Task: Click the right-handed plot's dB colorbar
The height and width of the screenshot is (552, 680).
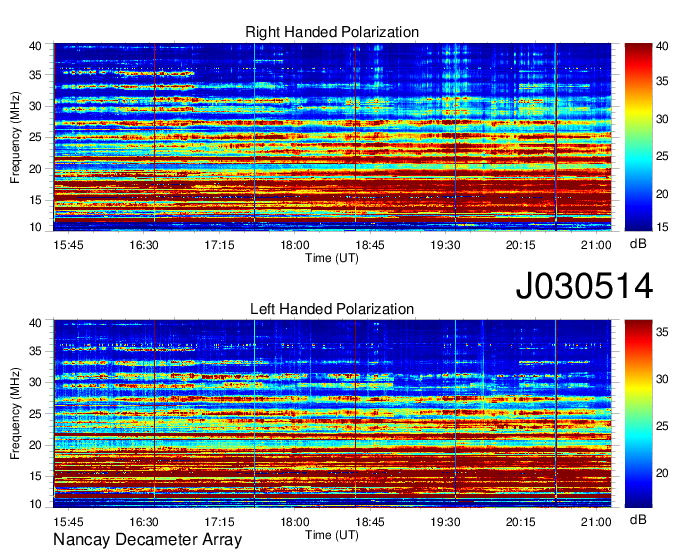Action: (638, 137)
